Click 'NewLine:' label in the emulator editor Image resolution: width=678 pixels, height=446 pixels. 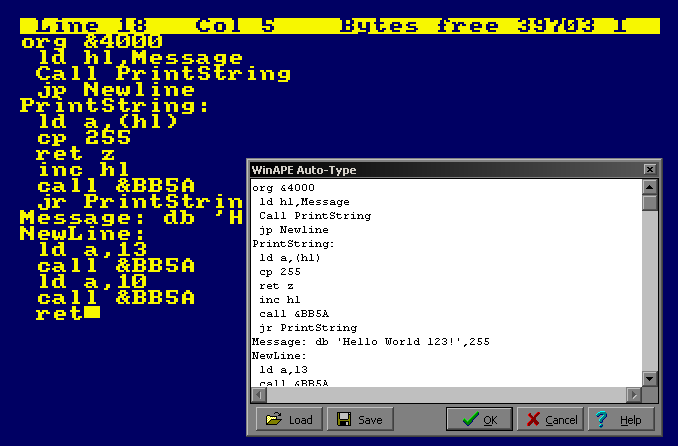pyautogui.click(x=82, y=234)
